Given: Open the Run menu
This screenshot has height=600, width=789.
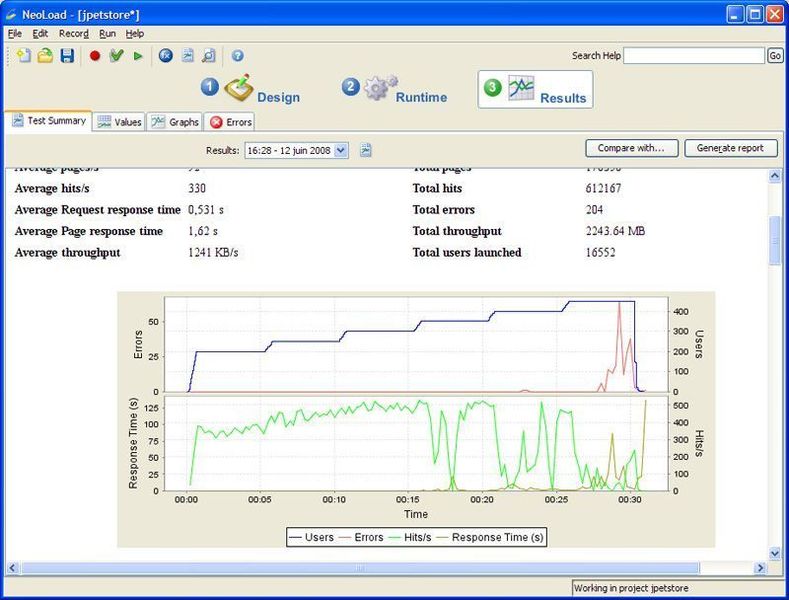Looking at the screenshot, I should tap(107, 34).
